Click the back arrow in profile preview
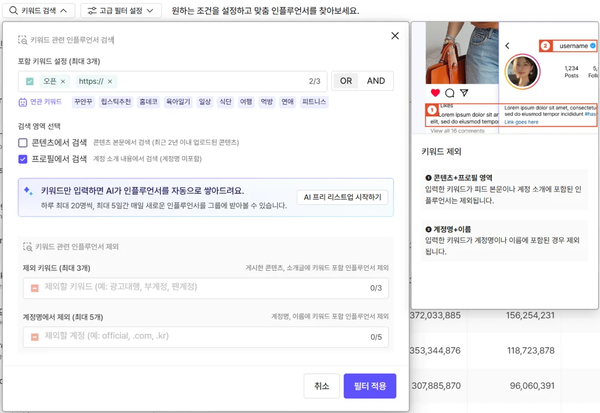 [x=507, y=46]
